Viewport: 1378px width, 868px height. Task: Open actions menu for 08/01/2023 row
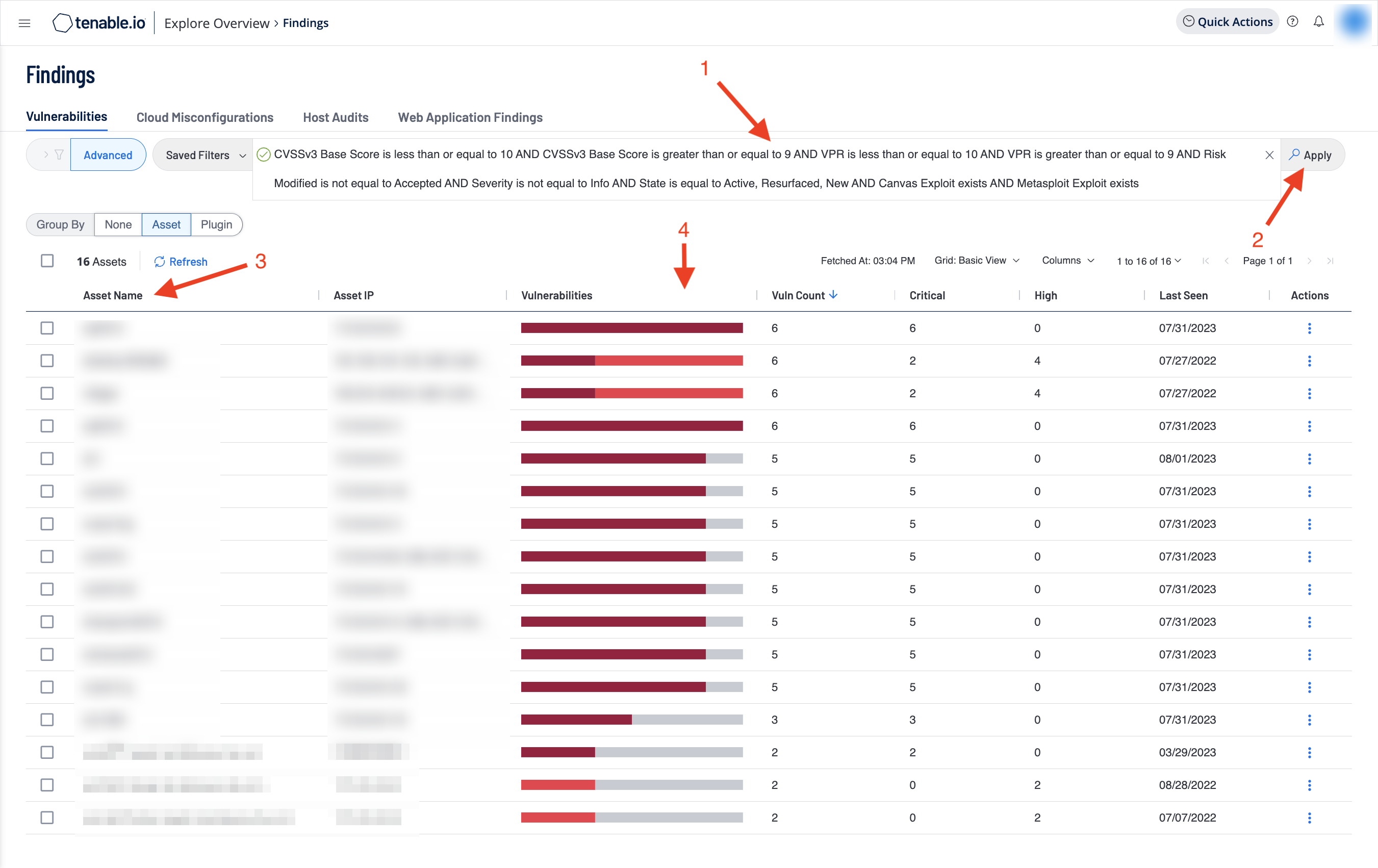1309,458
